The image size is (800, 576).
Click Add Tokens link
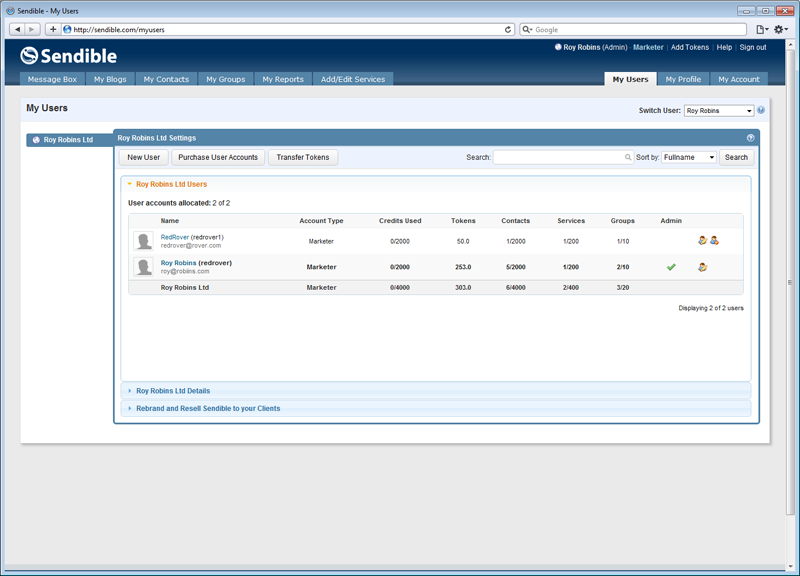click(x=689, y=47)
